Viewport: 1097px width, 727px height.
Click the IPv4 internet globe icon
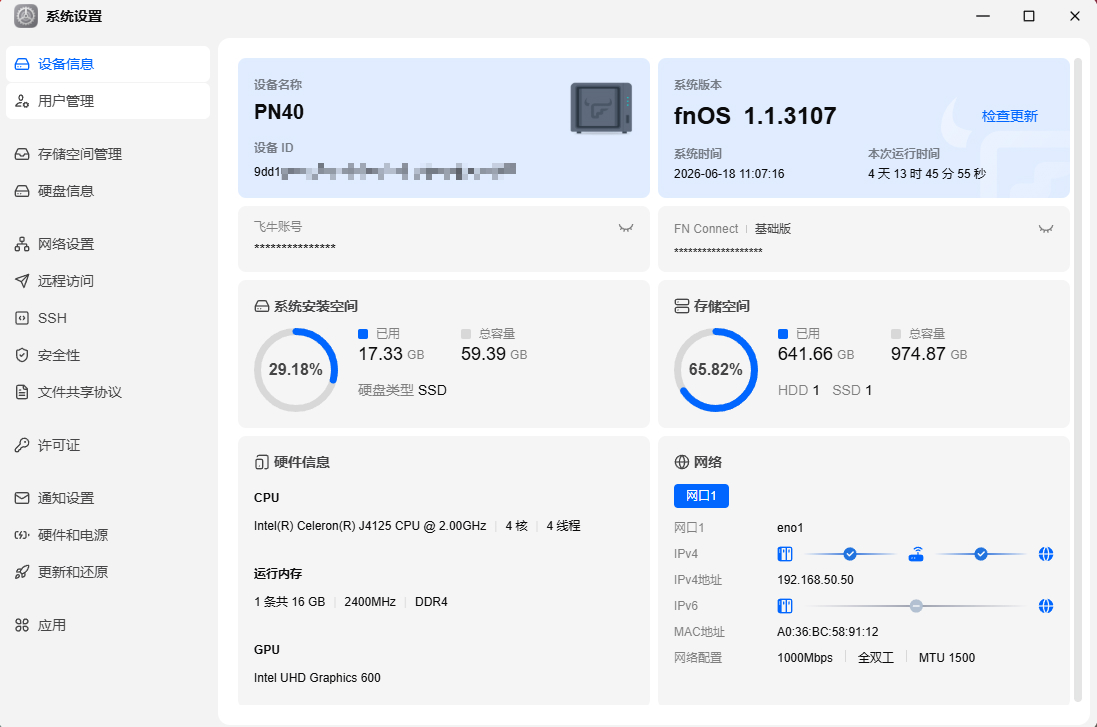coord(1046,554)
